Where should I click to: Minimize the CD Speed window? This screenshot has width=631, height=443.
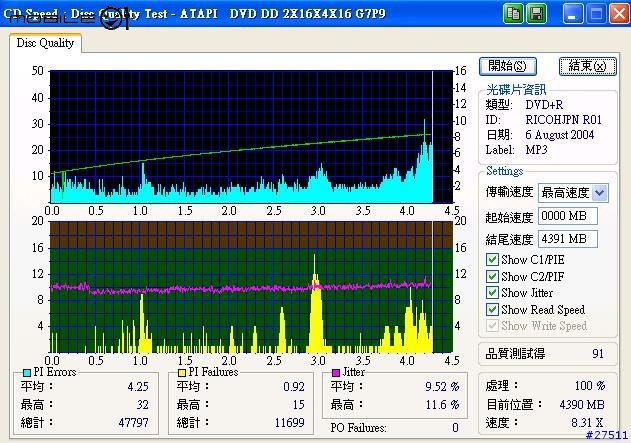point(572,14)
